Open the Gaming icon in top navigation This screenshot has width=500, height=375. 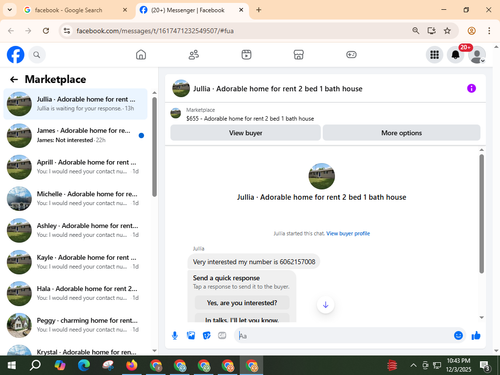351,55
